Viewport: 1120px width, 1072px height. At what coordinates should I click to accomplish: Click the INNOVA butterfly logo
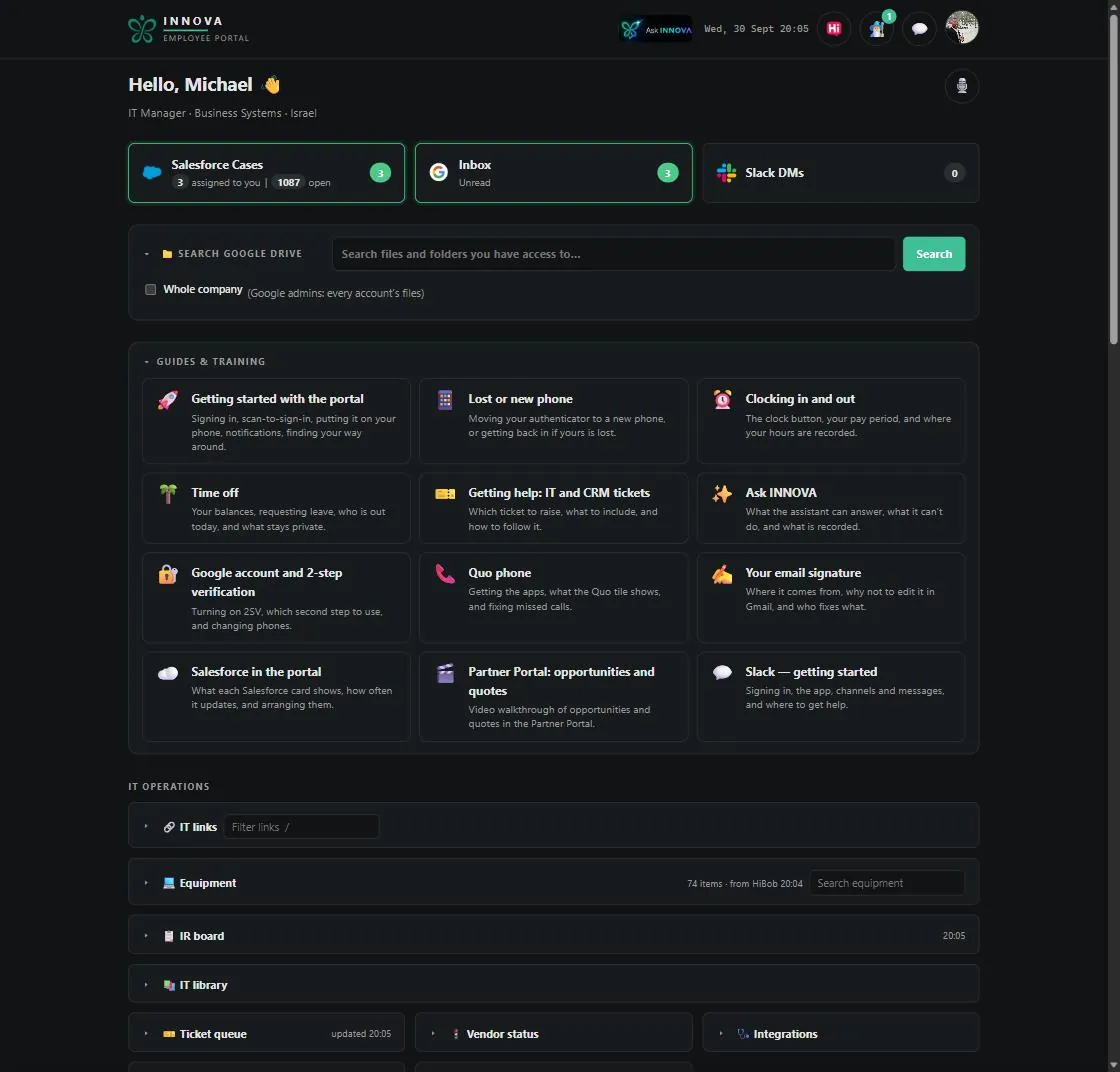(x=141, y=29)
